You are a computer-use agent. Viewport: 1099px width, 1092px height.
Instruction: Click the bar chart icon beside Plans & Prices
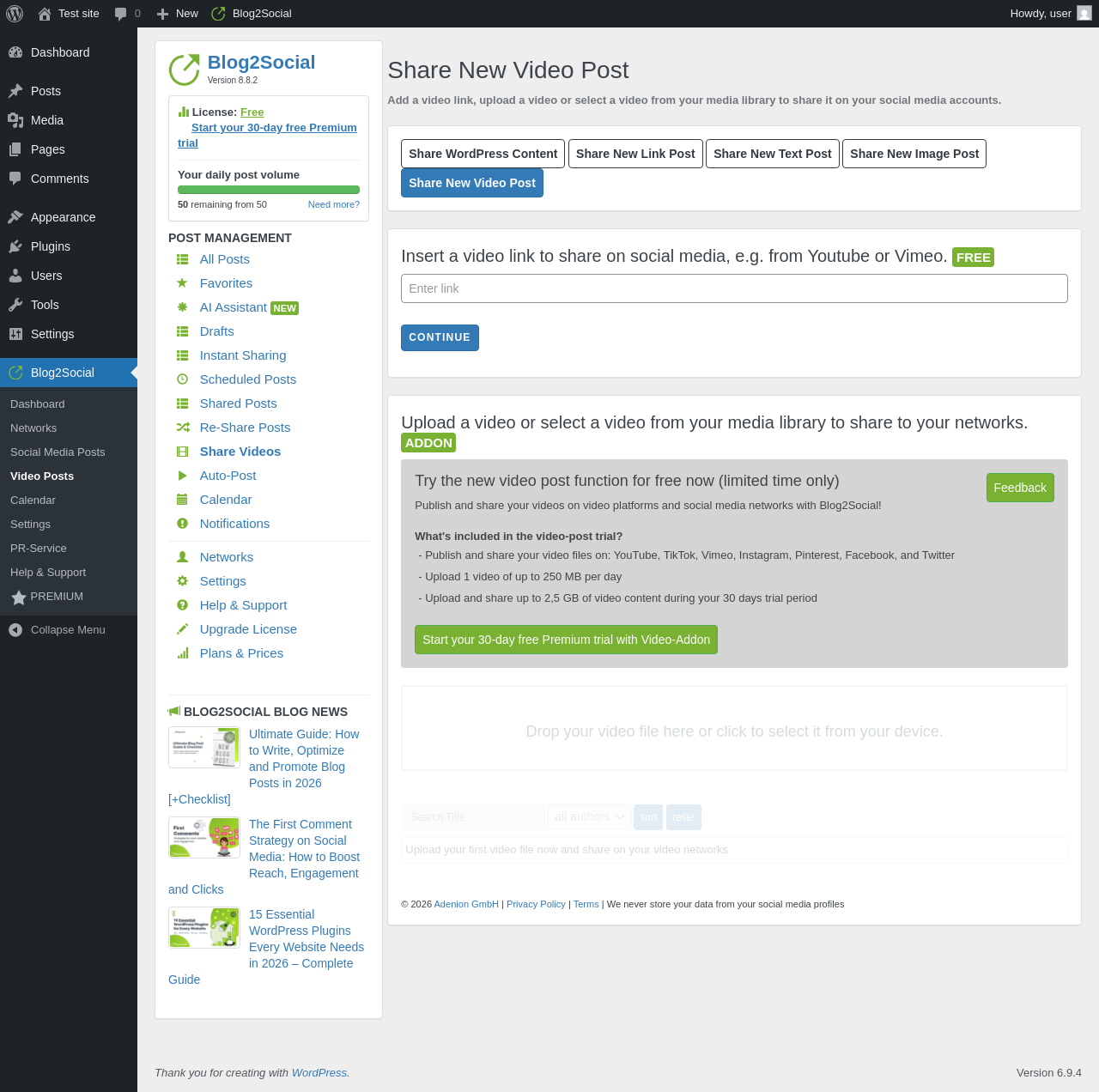coord(182,653)
